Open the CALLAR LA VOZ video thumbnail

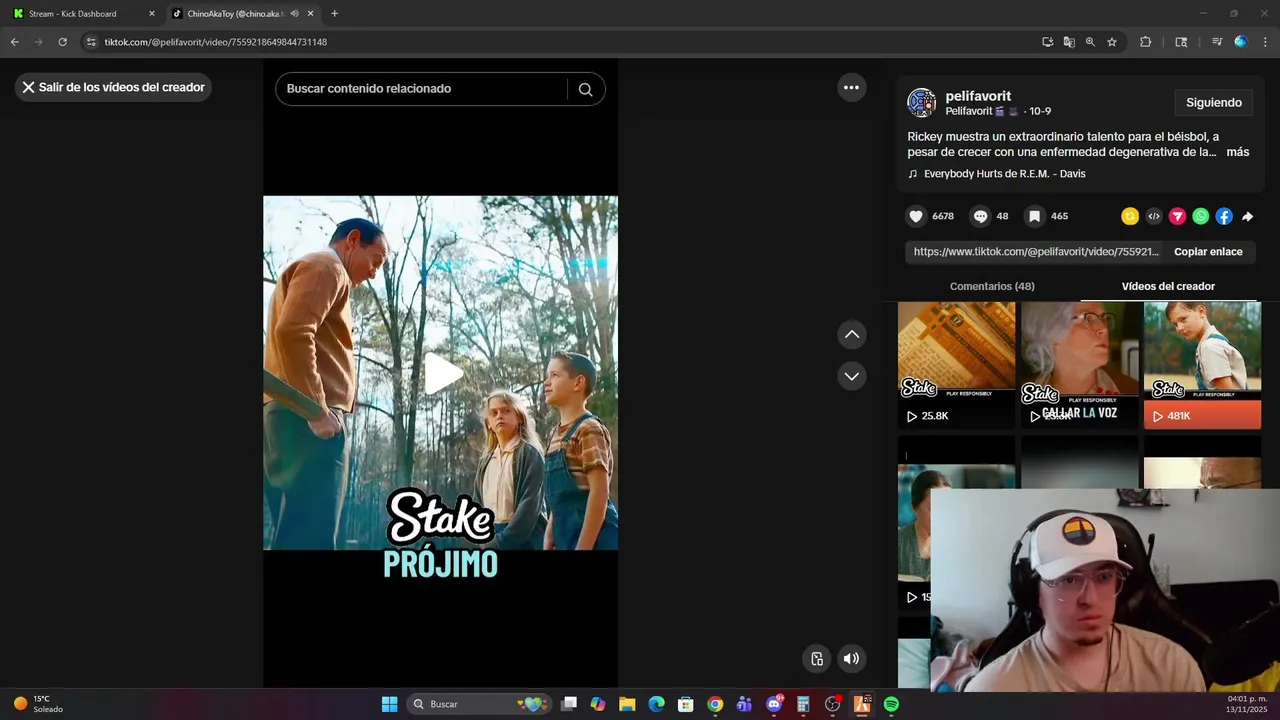pyautogui.click(x=1079, y=365)
